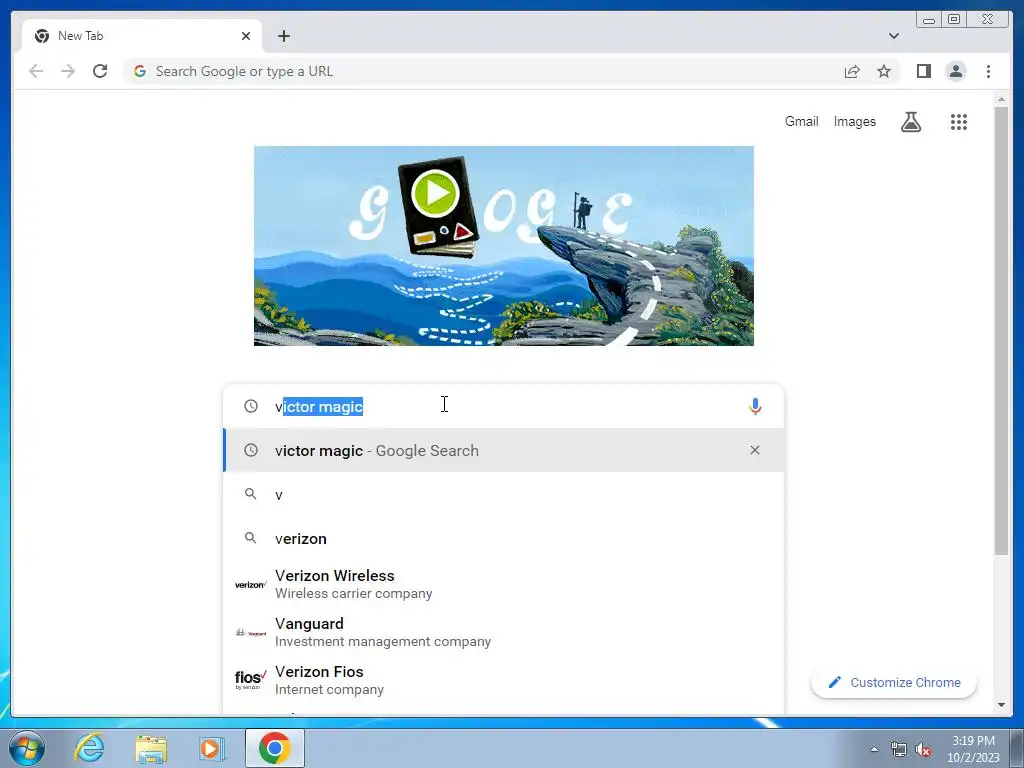The height and width of the screenshot is (768, 1024).
Task: Select the Verizon Wireless suggestion
Action: coord(504,584)
